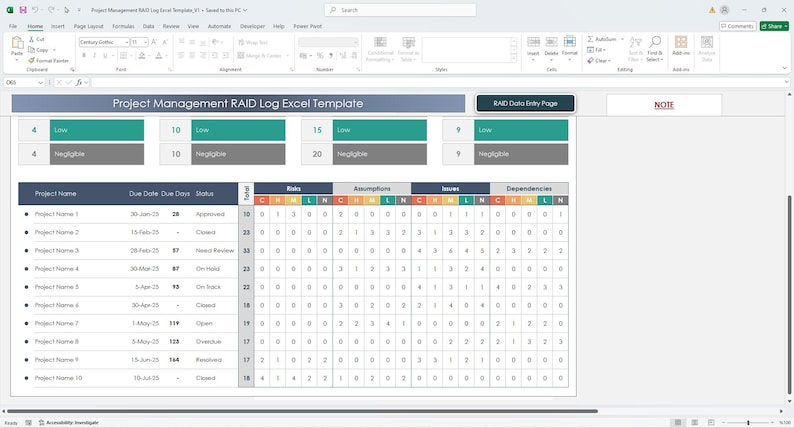Screen dimensions: 794x428
Task: Click the RAID Data Entry Page button
Action: pos(525,103)
